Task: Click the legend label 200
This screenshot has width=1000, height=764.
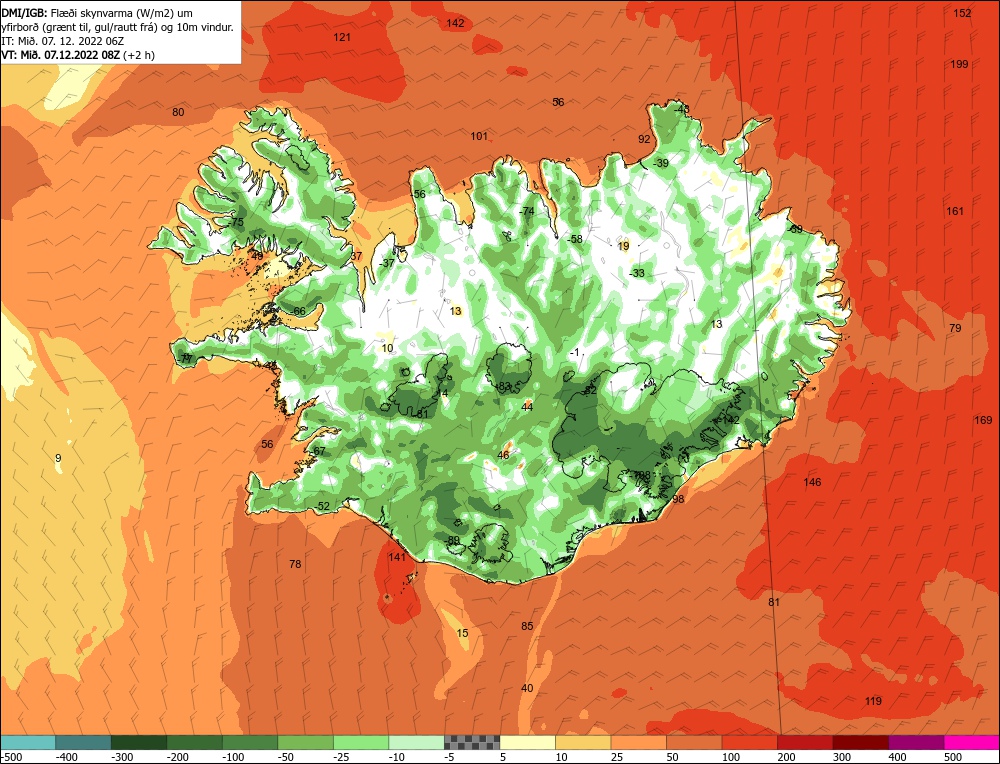Action: click(786, 757)
